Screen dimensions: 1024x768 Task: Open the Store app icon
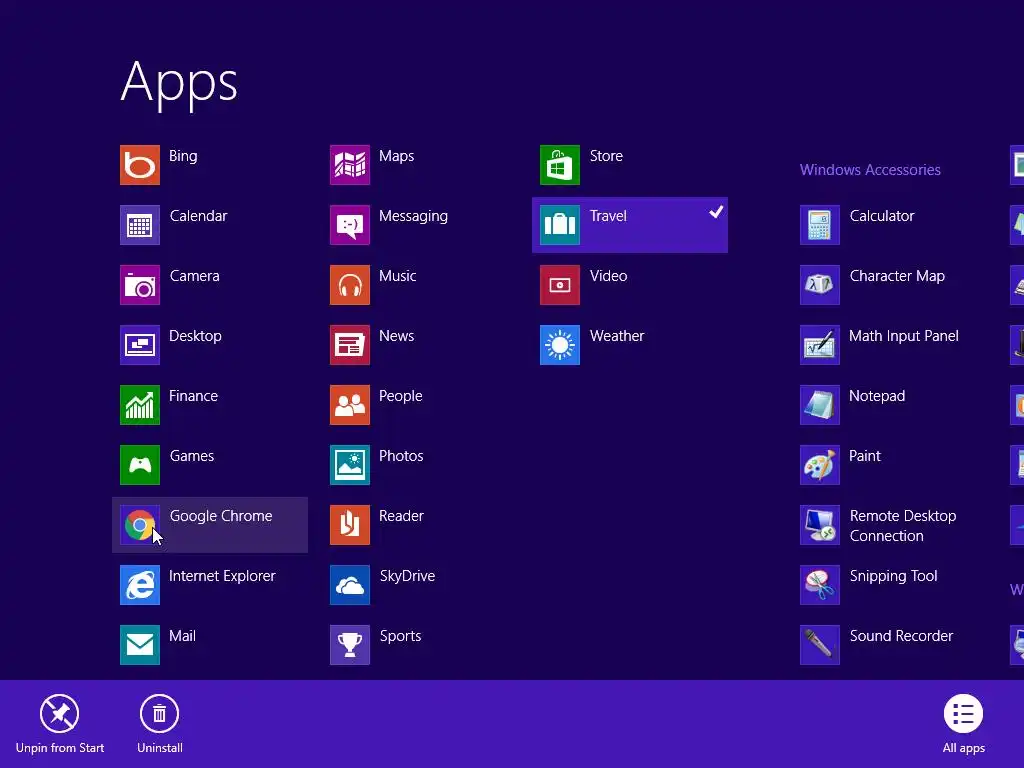(560, 165)
